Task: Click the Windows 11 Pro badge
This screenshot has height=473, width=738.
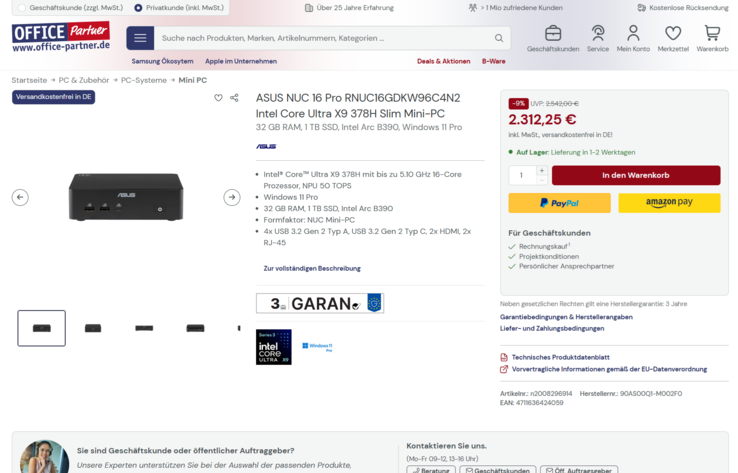Action: click(x=317, y=347)
